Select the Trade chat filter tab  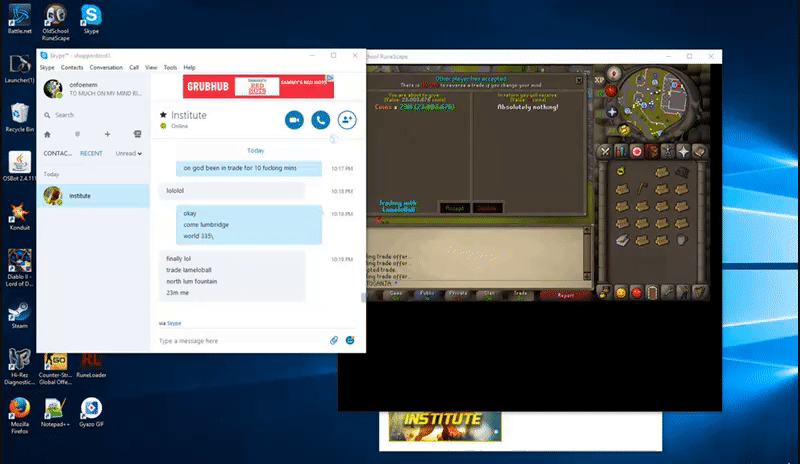520,295
